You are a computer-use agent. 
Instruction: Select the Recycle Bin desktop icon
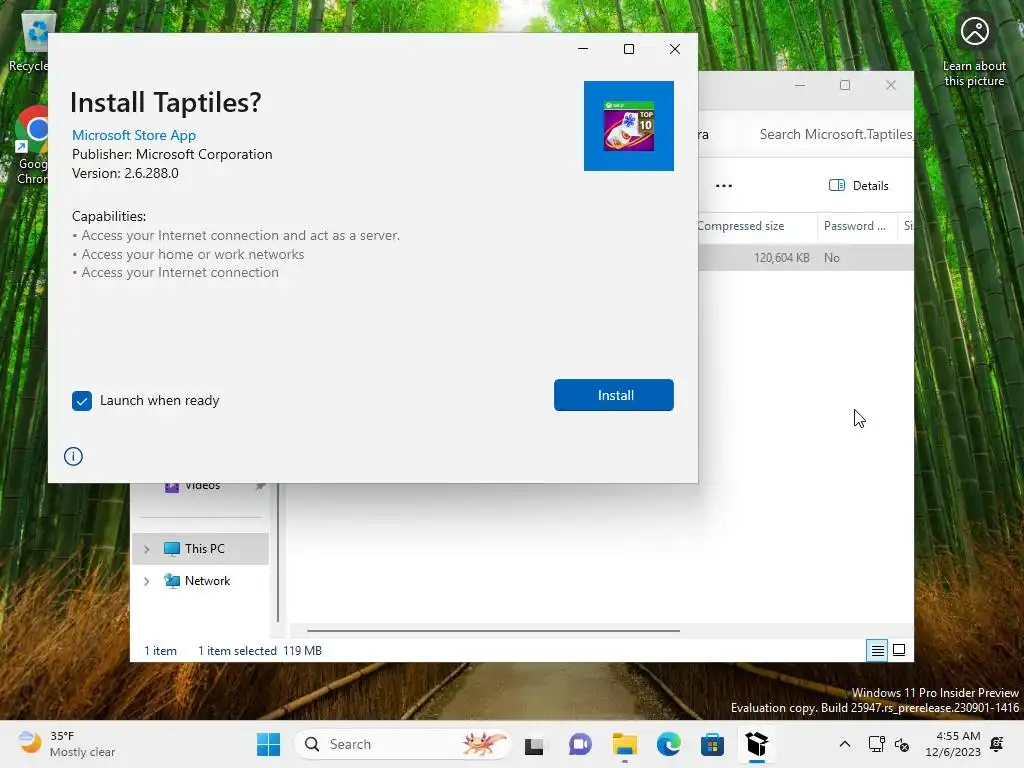tap(31, 42)
